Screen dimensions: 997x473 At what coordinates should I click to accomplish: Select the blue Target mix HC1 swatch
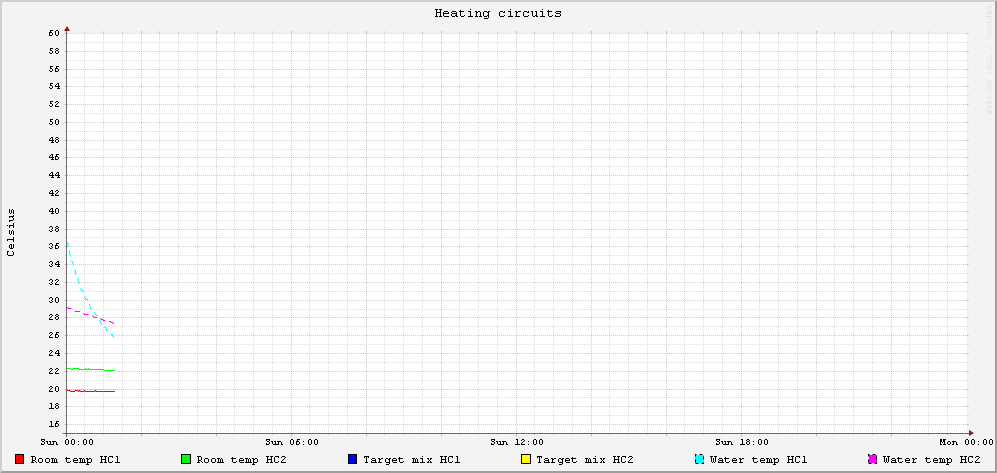352,460
